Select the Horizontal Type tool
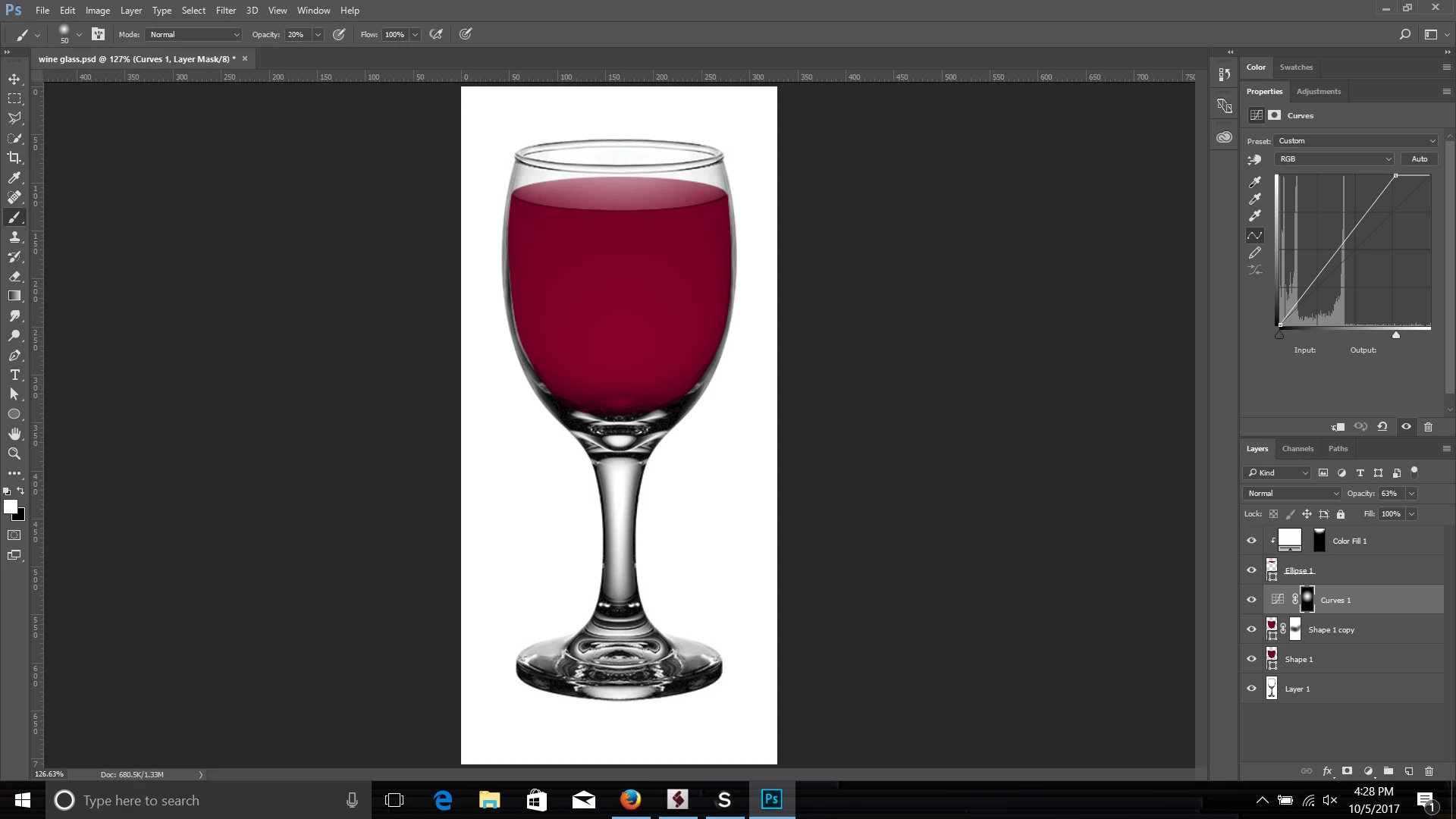 click(14, 375)
